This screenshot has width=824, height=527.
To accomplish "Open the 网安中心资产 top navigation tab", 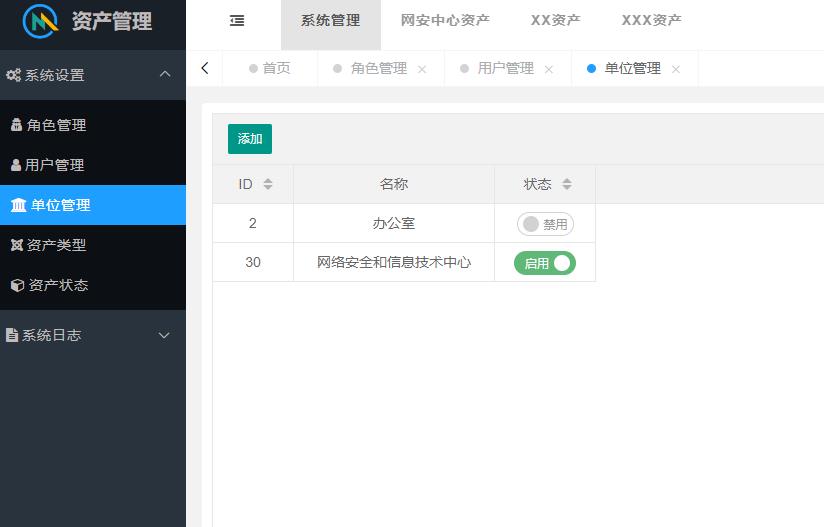I will pos(445,20).
